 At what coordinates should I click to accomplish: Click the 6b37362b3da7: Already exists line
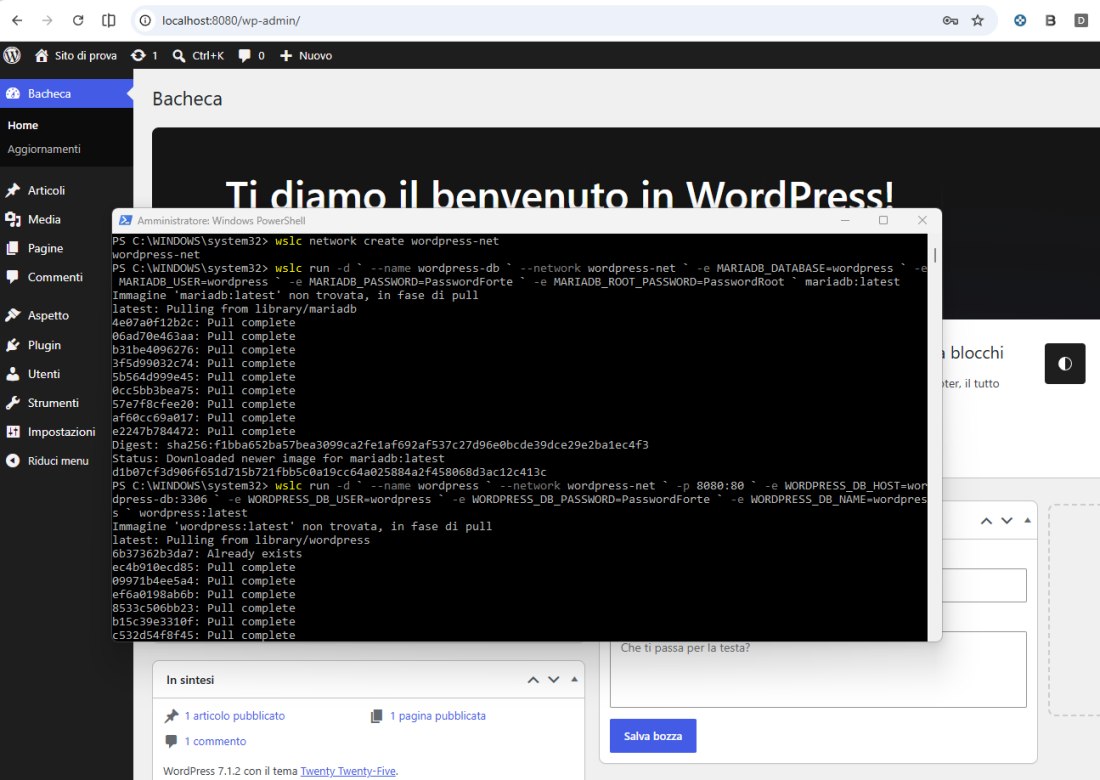(207, 553)
